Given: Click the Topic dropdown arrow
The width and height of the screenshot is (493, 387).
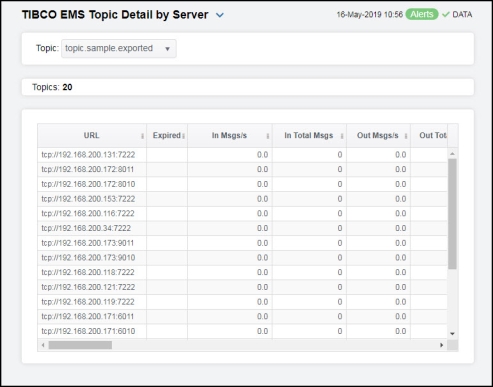Looking at the screenshot, I should (167, 49).
